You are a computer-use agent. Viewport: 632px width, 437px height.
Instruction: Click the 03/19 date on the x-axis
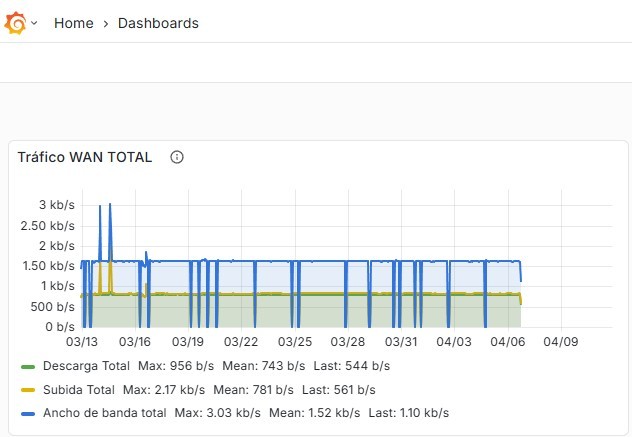(x=188, y=342)
